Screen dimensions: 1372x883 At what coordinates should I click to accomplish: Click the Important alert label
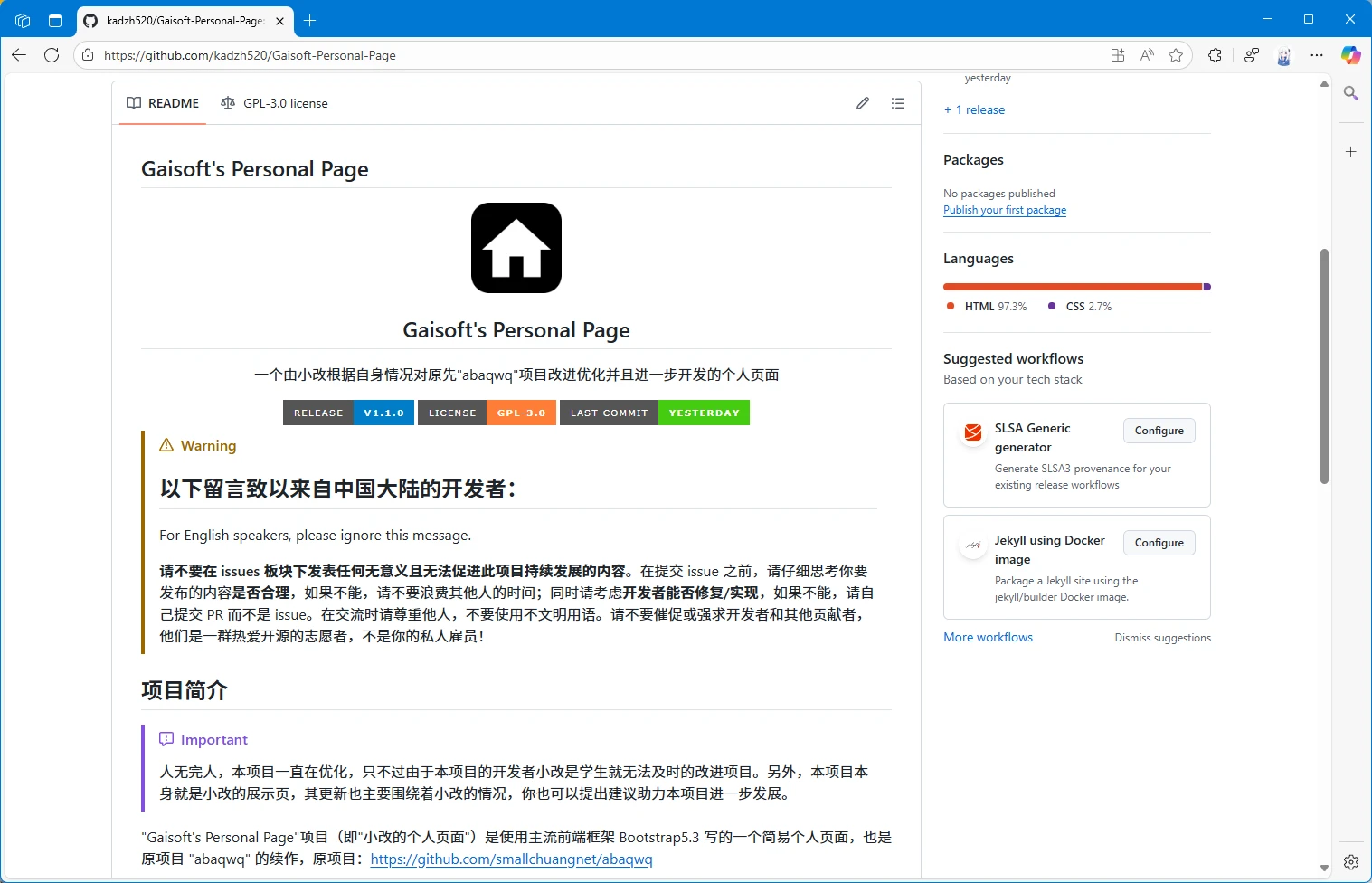pos(203,739)
